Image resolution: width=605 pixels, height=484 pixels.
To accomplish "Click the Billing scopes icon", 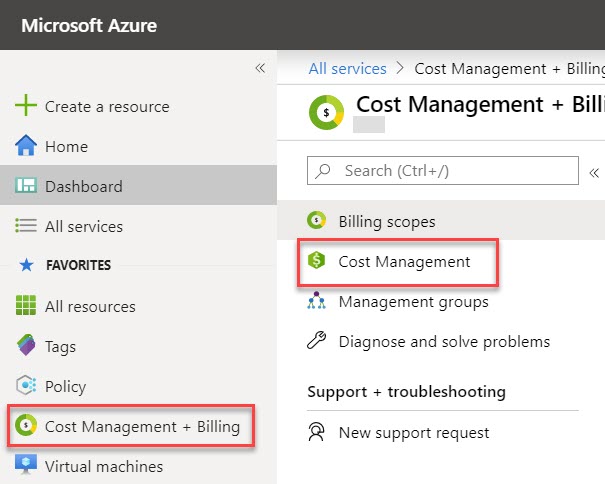I will (317, 221).
